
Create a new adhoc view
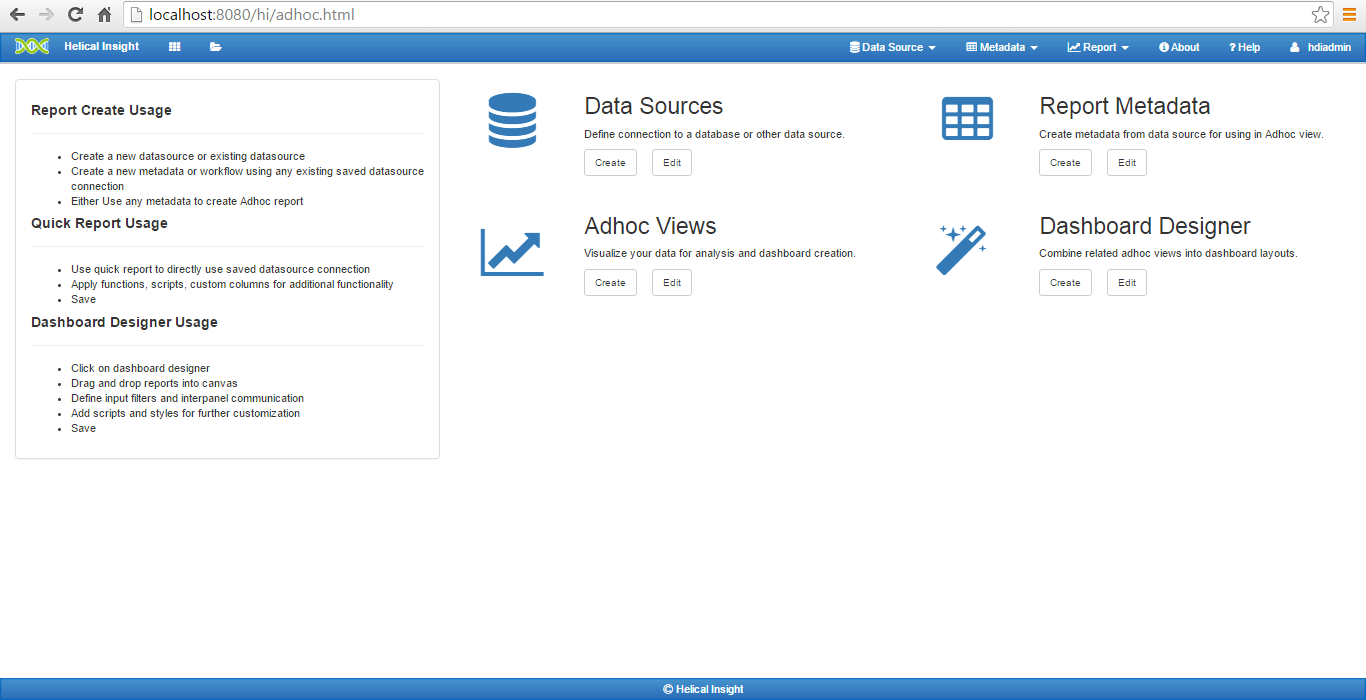pos(610,282)
